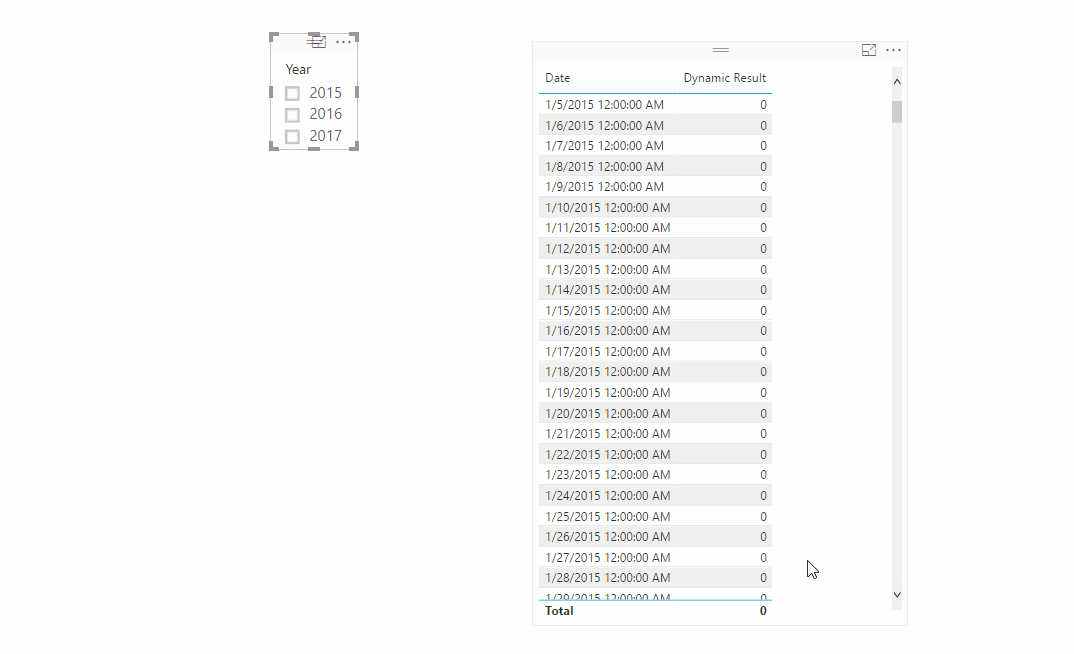Select row 1/20/2015 12:00:00 AM
Screen dimensions: 1074x654
[655, 413]
